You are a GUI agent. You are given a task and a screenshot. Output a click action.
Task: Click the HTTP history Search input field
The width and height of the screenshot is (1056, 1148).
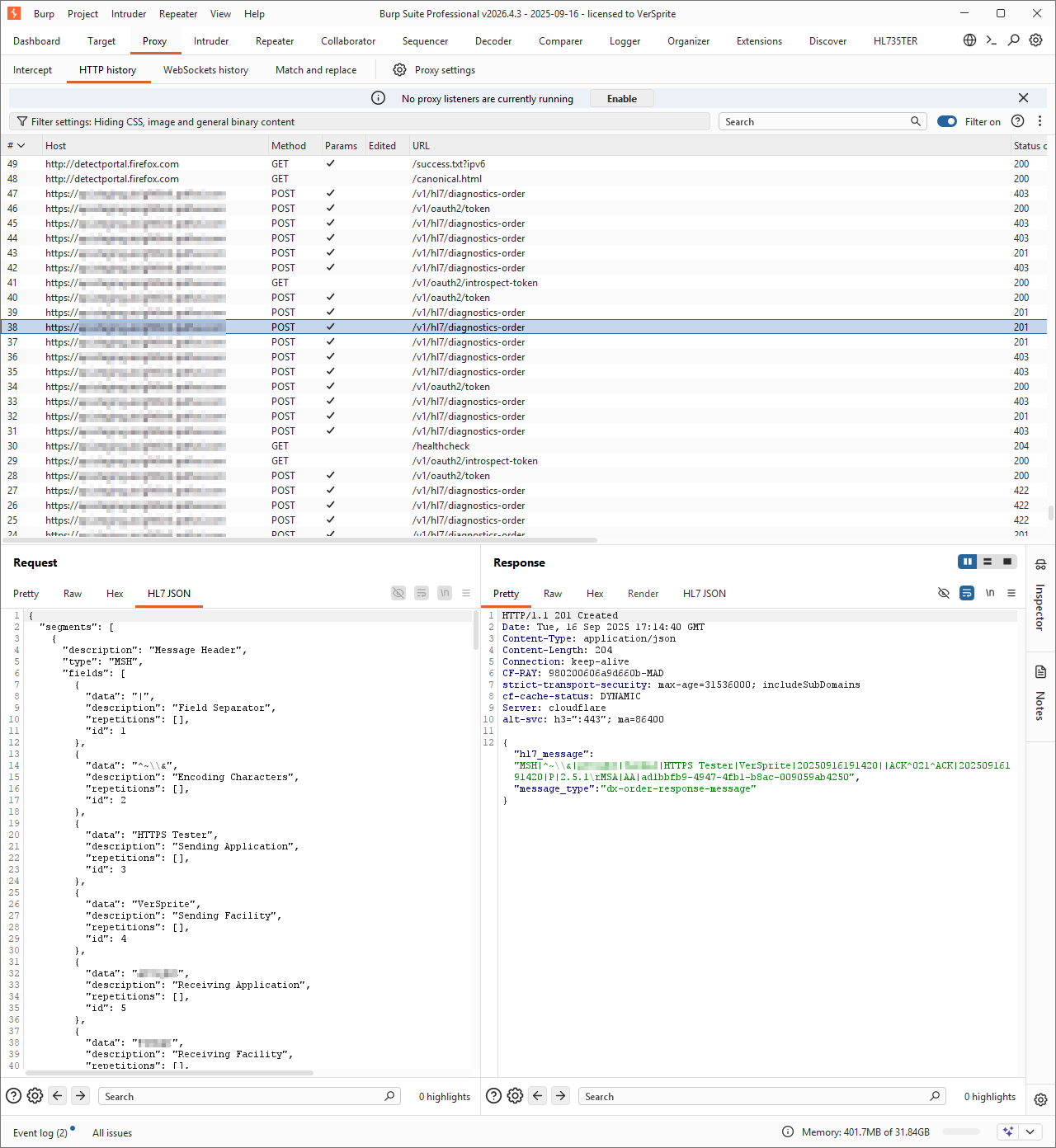point(821,121)
